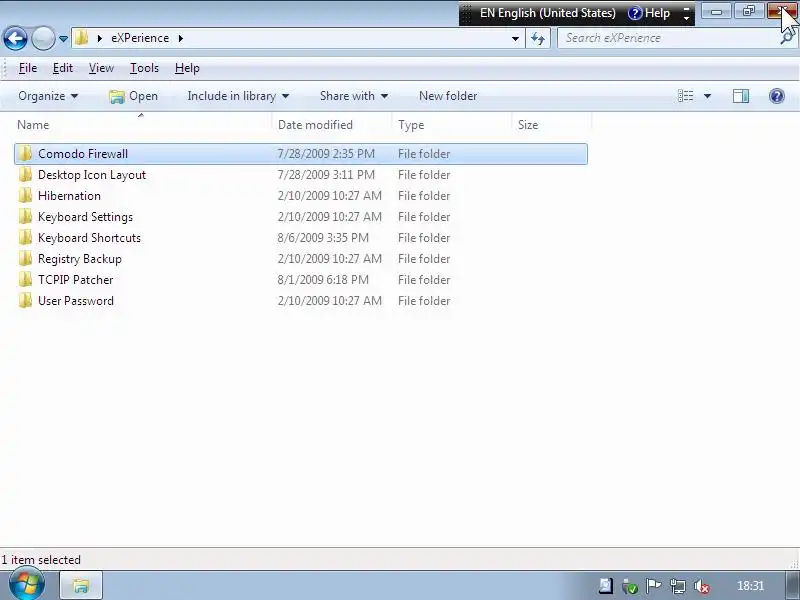Create a New folder
800x600 pixels.
(x=448, y=96)
